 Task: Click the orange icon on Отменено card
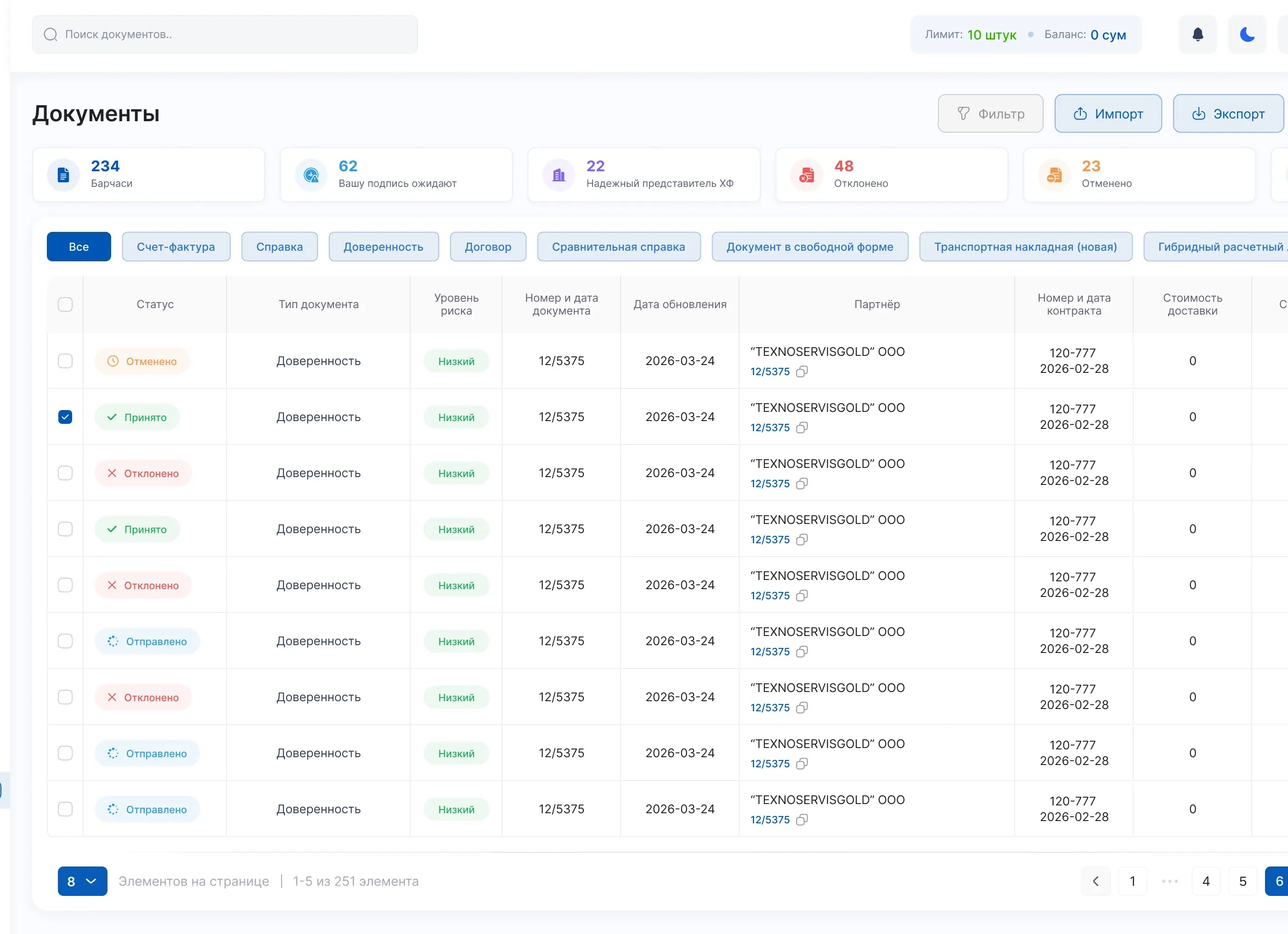pos(1054,175)
